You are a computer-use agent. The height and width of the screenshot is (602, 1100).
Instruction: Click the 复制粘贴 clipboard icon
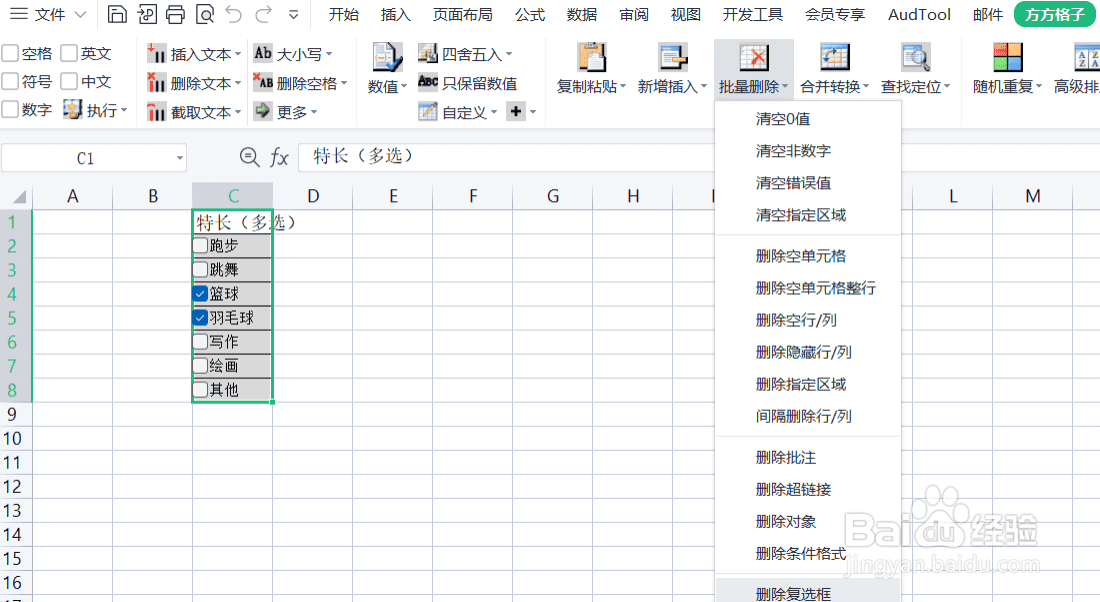point(591,58)
